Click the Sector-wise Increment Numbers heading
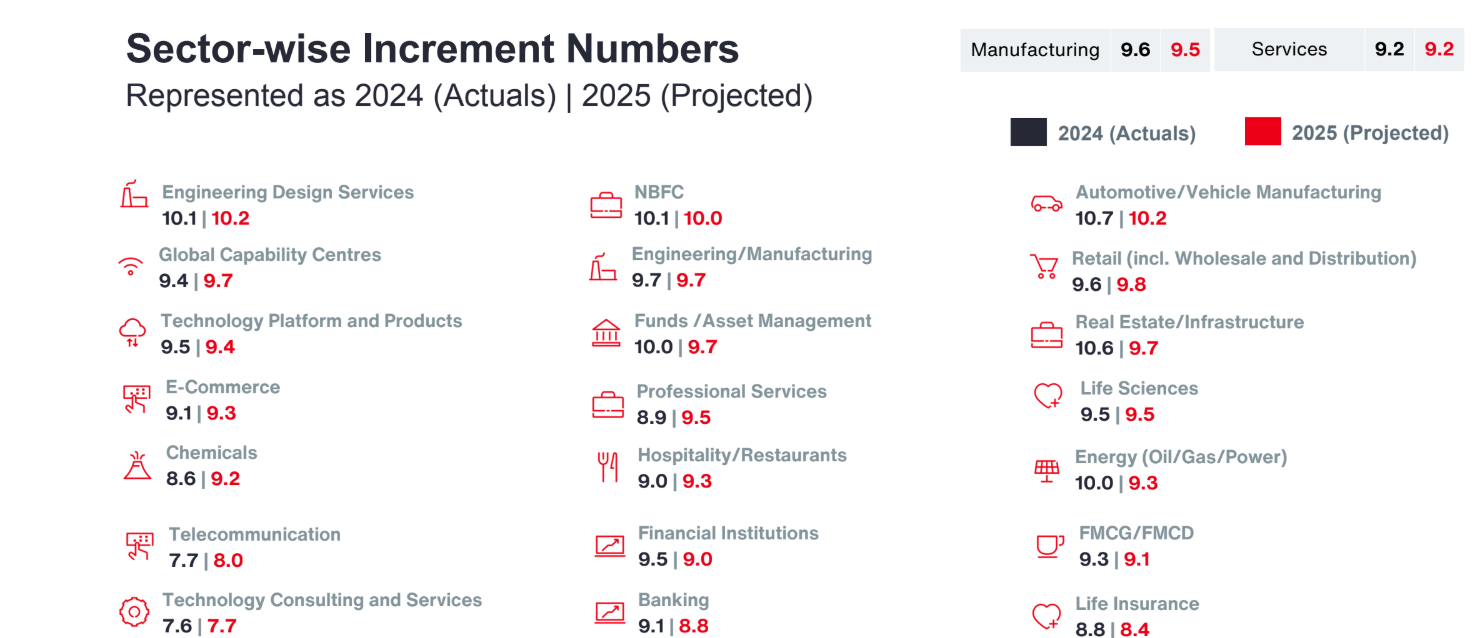 pyautogui.click(x=432, y=49)
